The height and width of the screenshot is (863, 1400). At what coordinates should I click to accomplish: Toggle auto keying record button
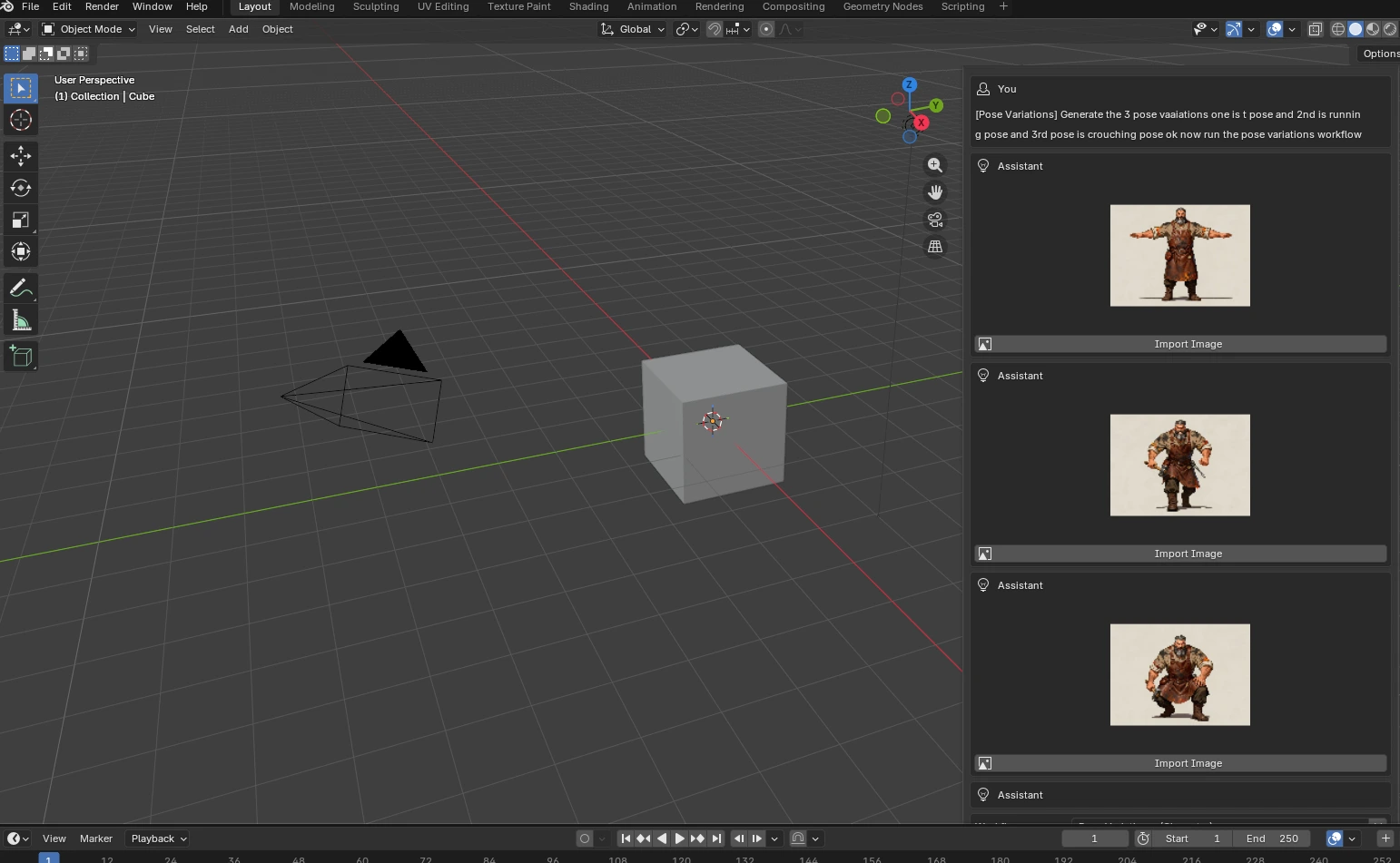(585, 838)
